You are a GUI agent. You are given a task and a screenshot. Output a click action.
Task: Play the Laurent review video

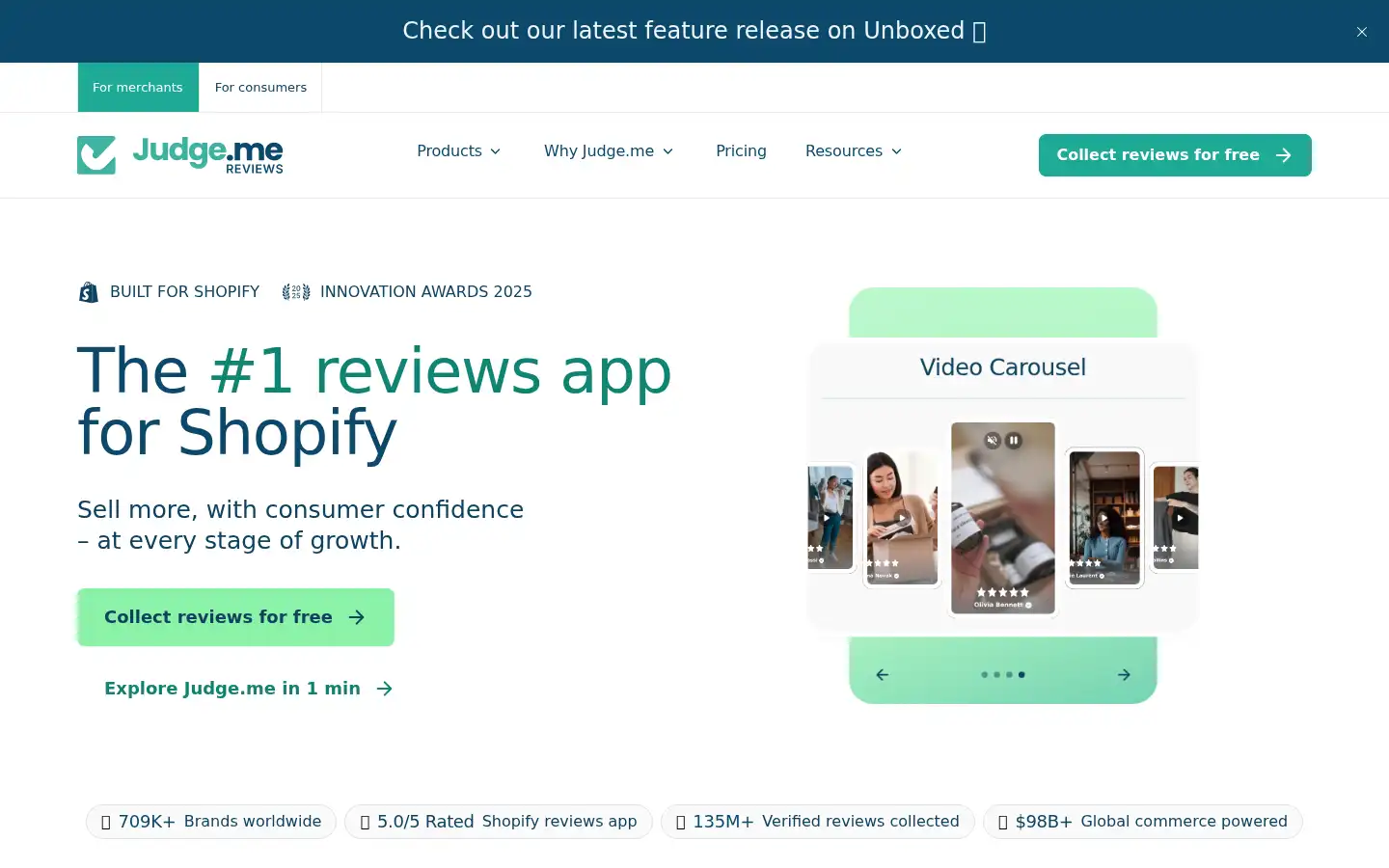click(1104, 518)
